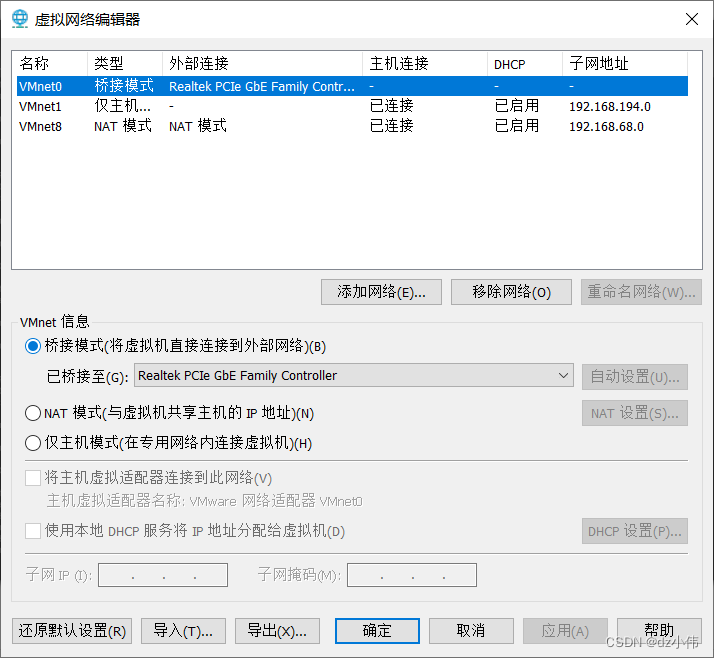This screenshot has width=714, height=658.
Task: Open 帮助 button
Action: click(x=659, y=631)
